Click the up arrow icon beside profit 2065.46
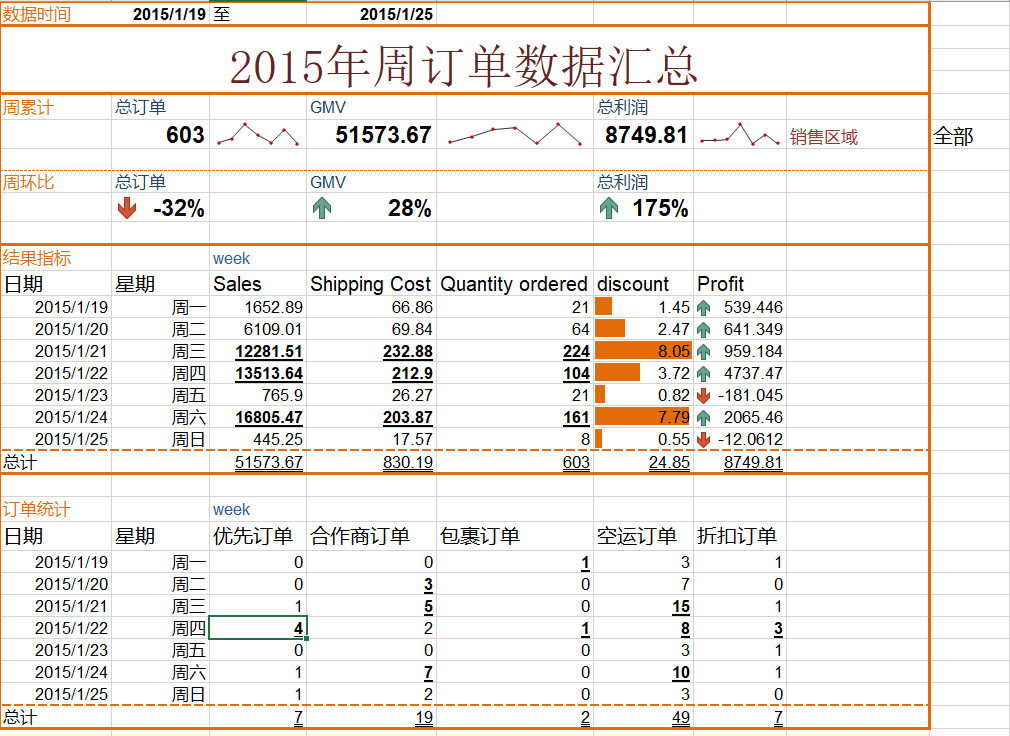This screenshot has height=736, width=1010. [703, 417]
